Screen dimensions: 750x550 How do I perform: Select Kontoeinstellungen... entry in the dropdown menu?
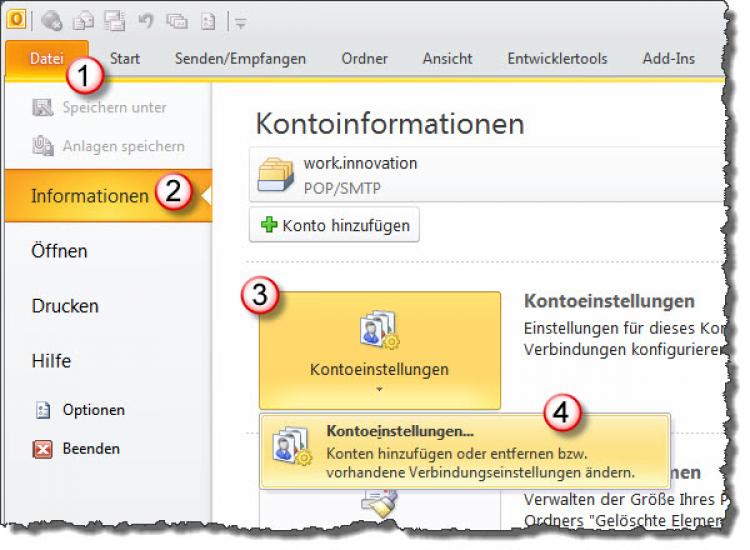point(400,432)
